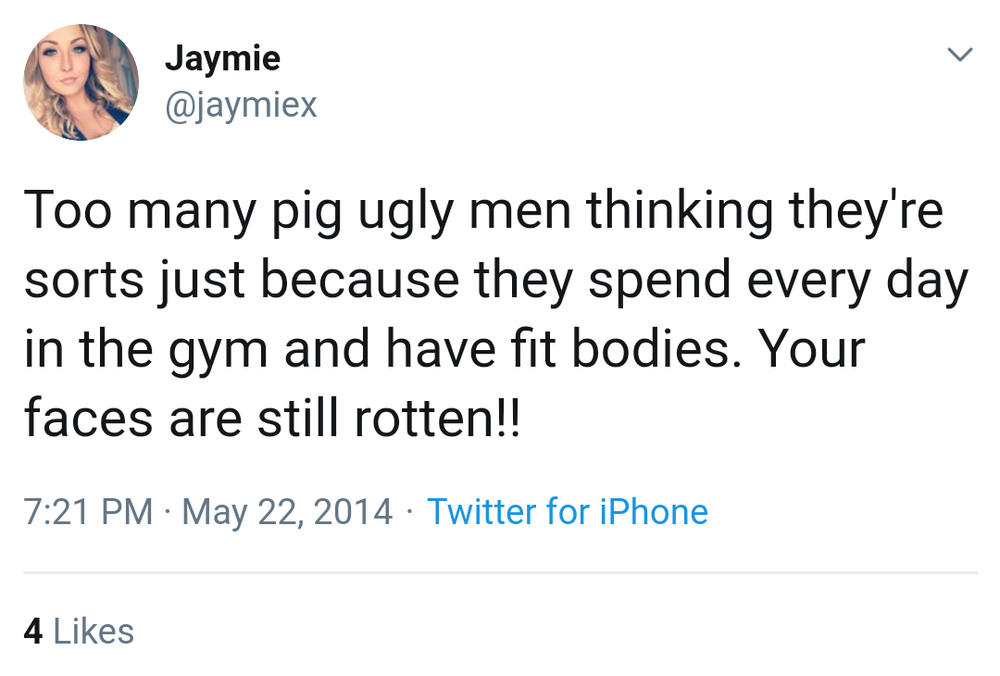Open the "Likes" list label

[x=93, y=631]
